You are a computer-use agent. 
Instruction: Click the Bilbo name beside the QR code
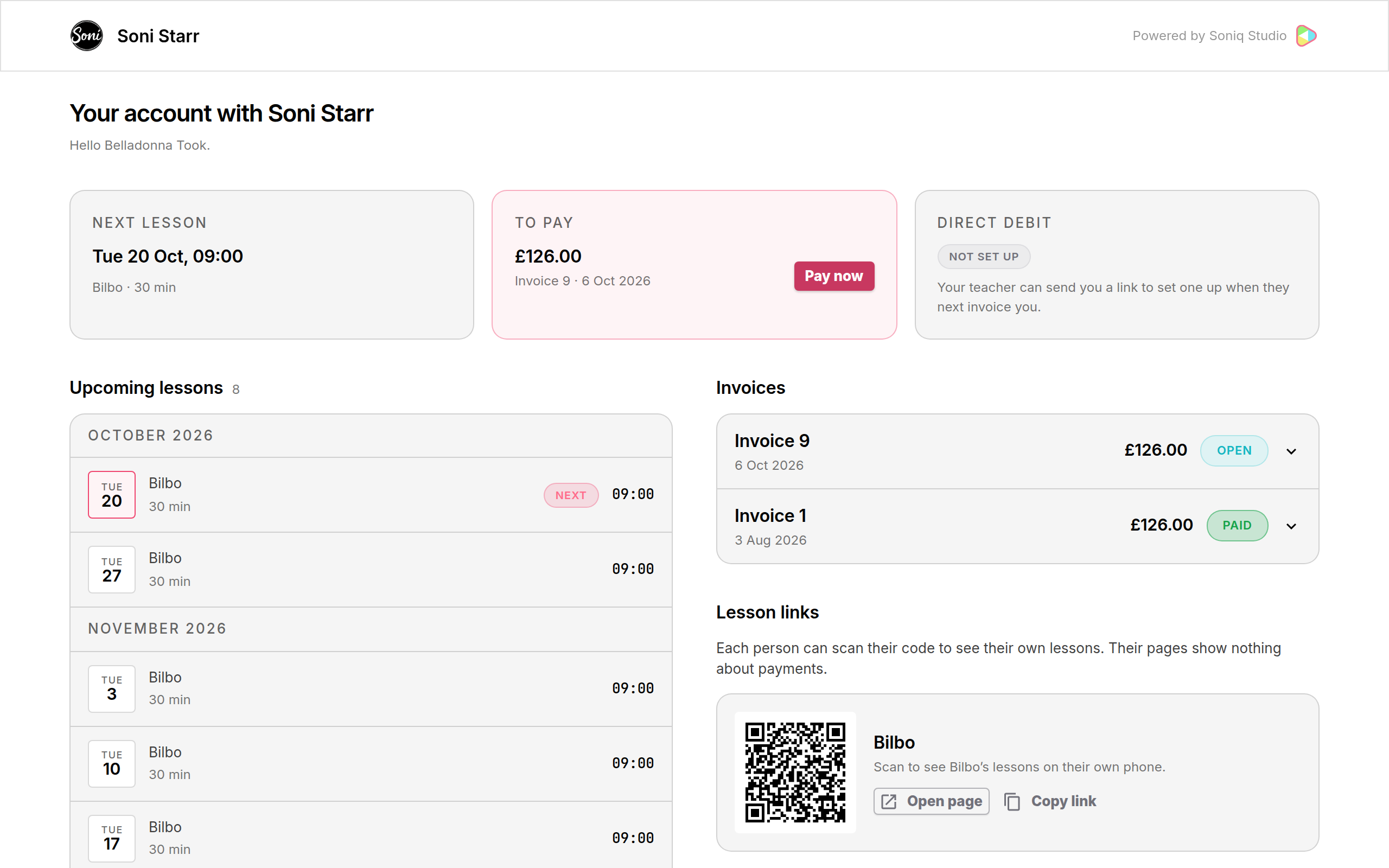pyautogui.click(x=894, y=742)
